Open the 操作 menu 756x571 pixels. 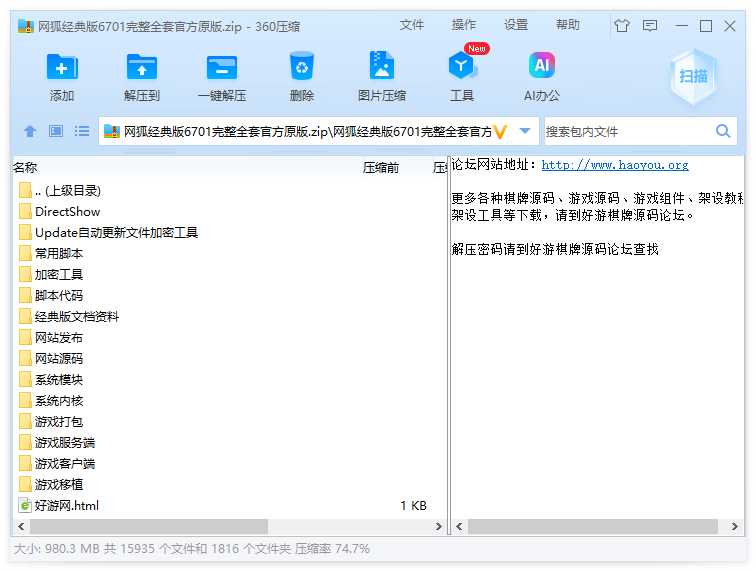click(463, 25)
